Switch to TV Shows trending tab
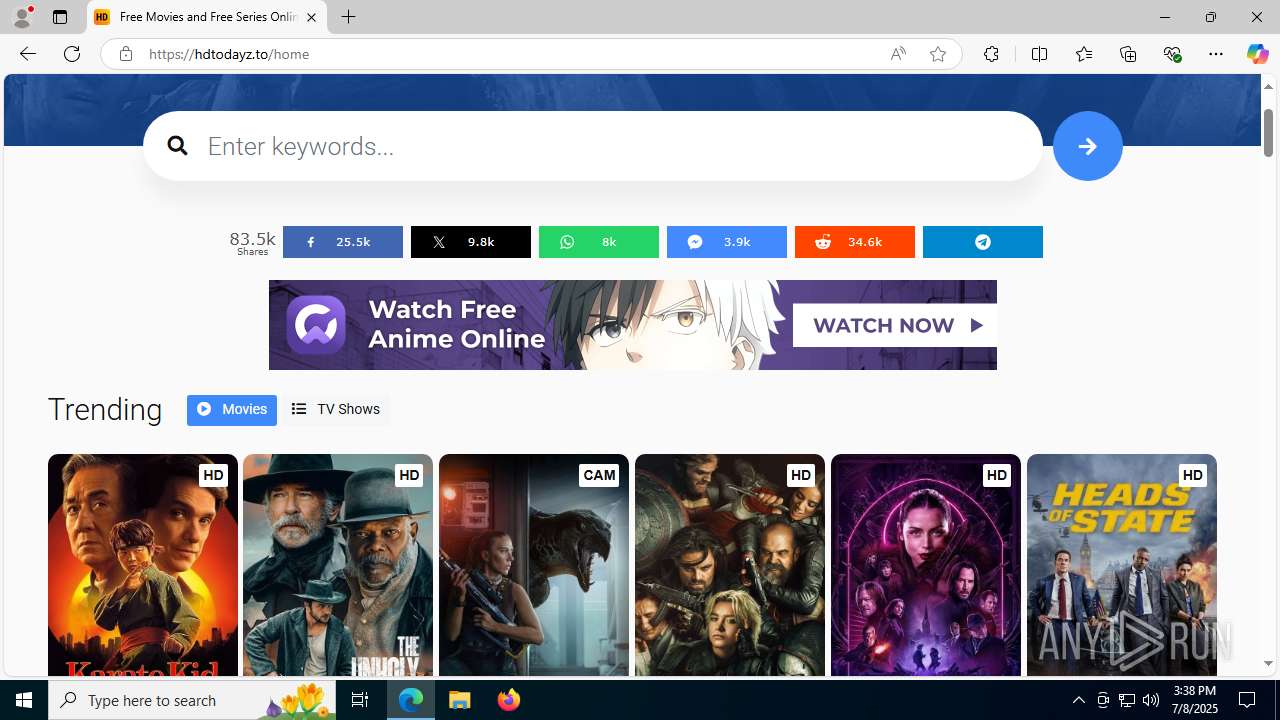Screen dimensions: 1280x720 click(336, 410)
